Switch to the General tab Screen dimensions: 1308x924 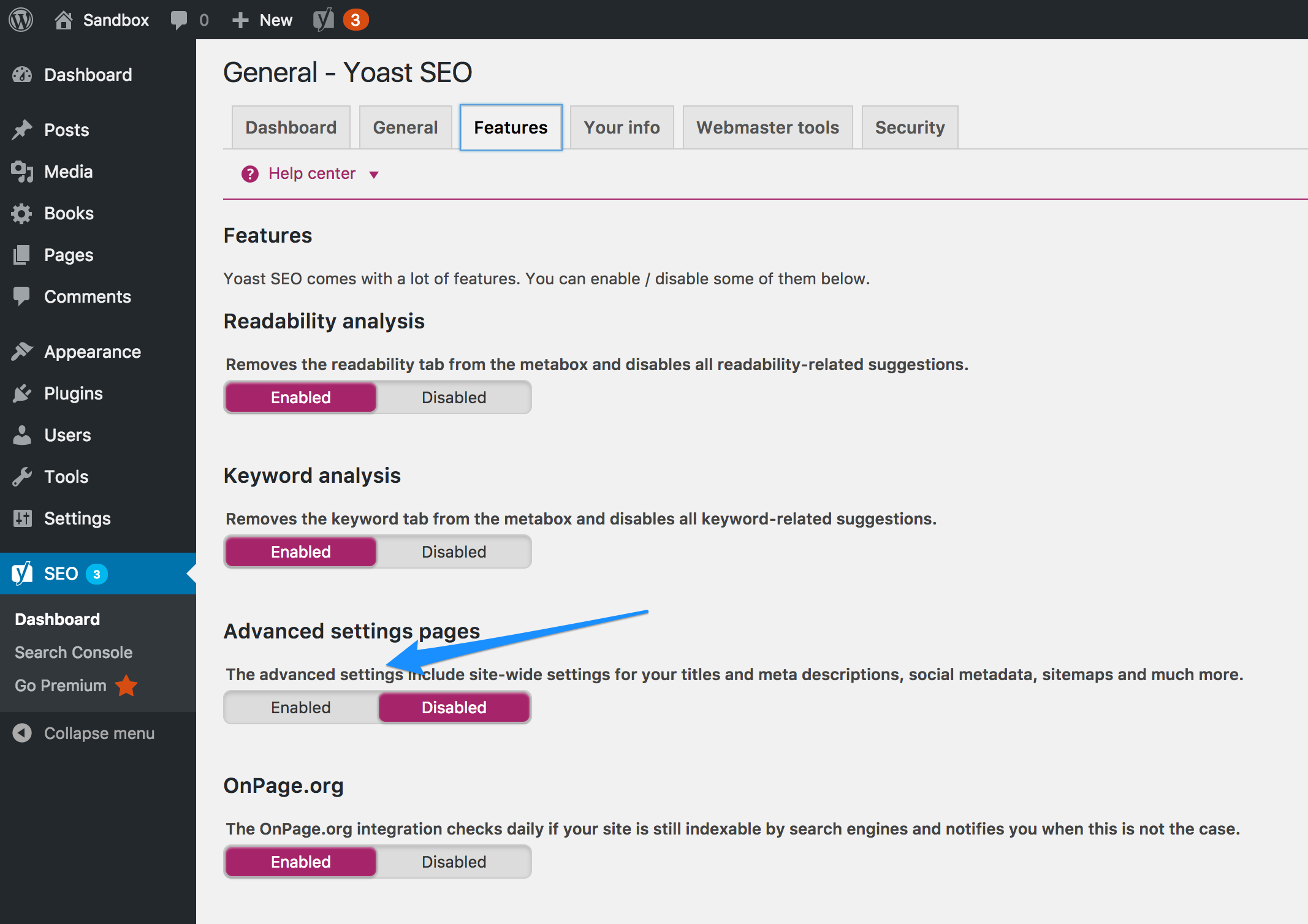click(x=405, y=127)
